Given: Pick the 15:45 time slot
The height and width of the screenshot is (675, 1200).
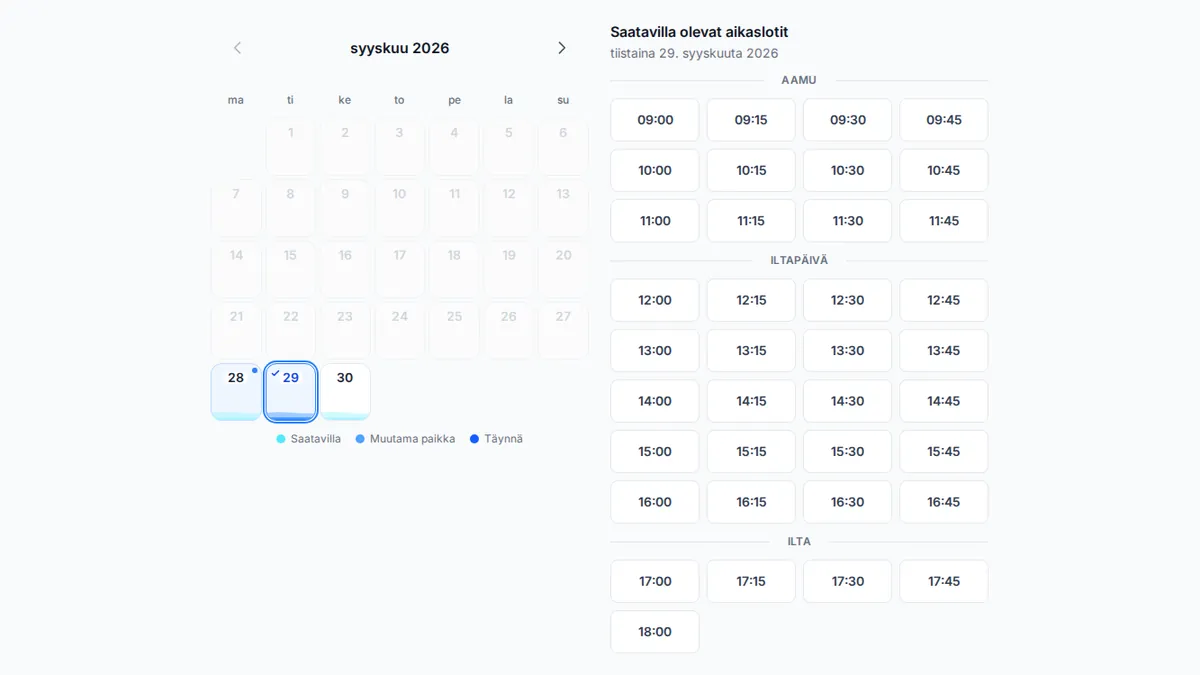Looking at the screenshot, I should 944,452.
